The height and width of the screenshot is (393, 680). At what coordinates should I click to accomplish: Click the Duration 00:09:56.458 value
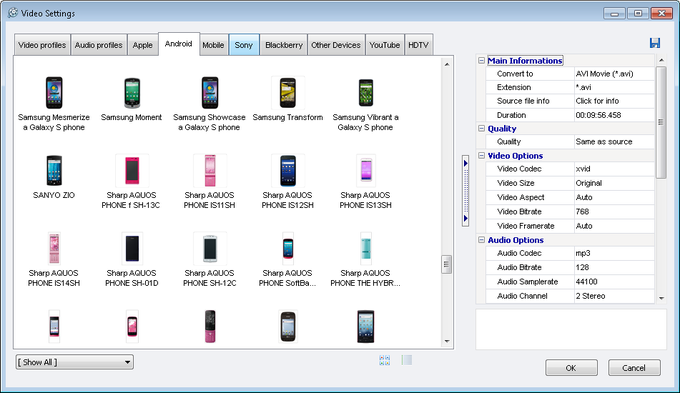614,115
